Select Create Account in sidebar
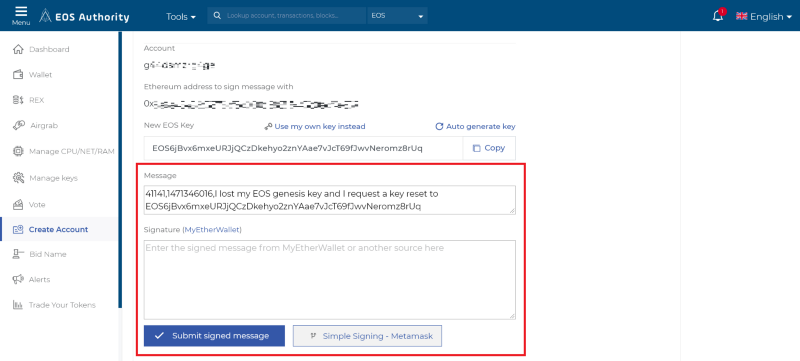This screenshot has height=361, width=800. click(58, 229)
